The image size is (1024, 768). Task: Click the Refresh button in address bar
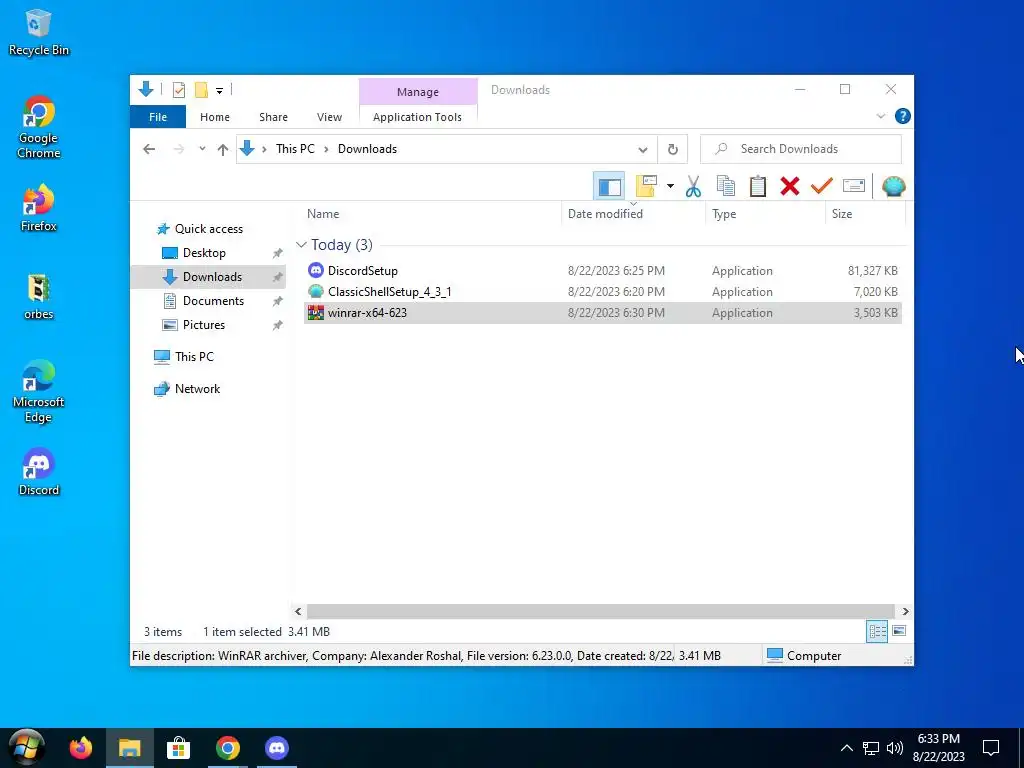coord(673,150)
